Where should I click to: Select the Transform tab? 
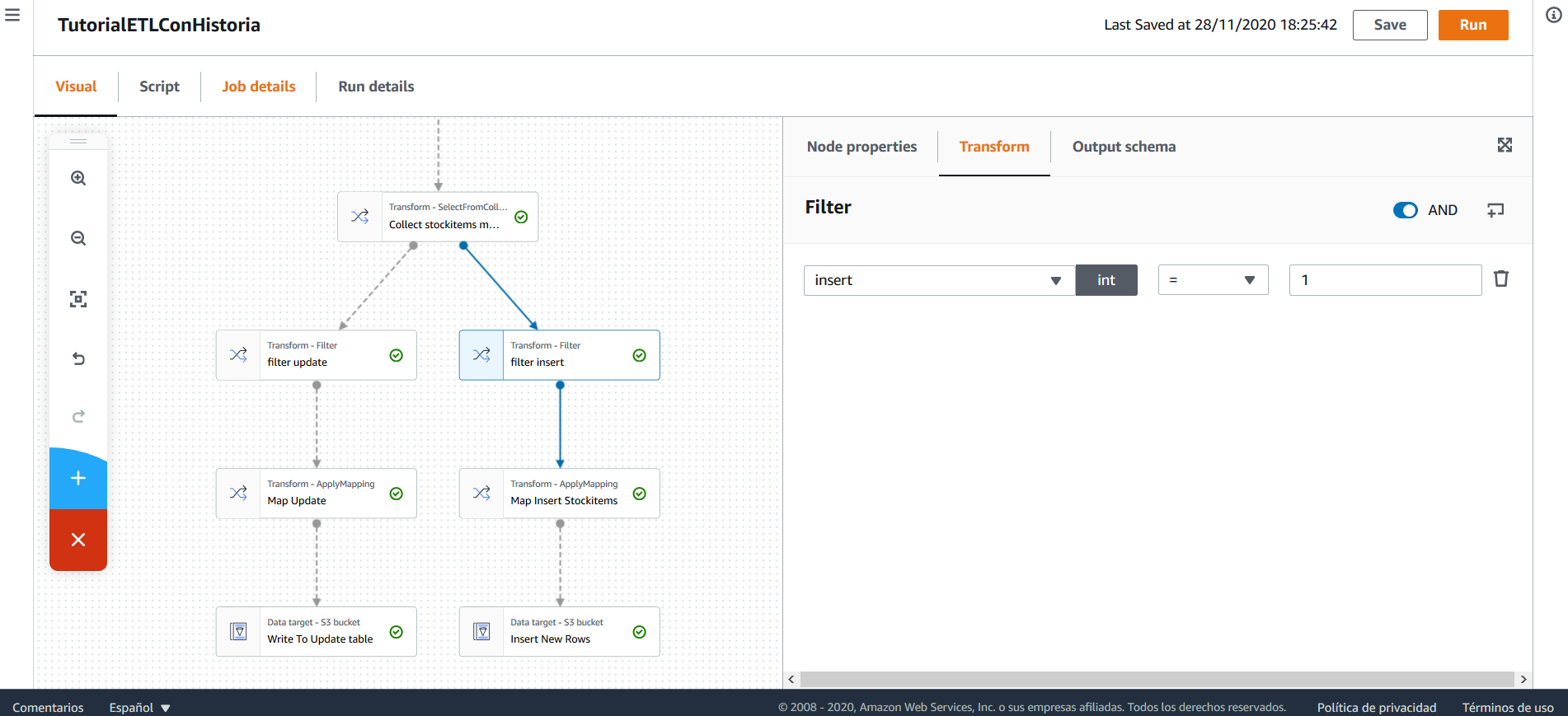point(994,147)
